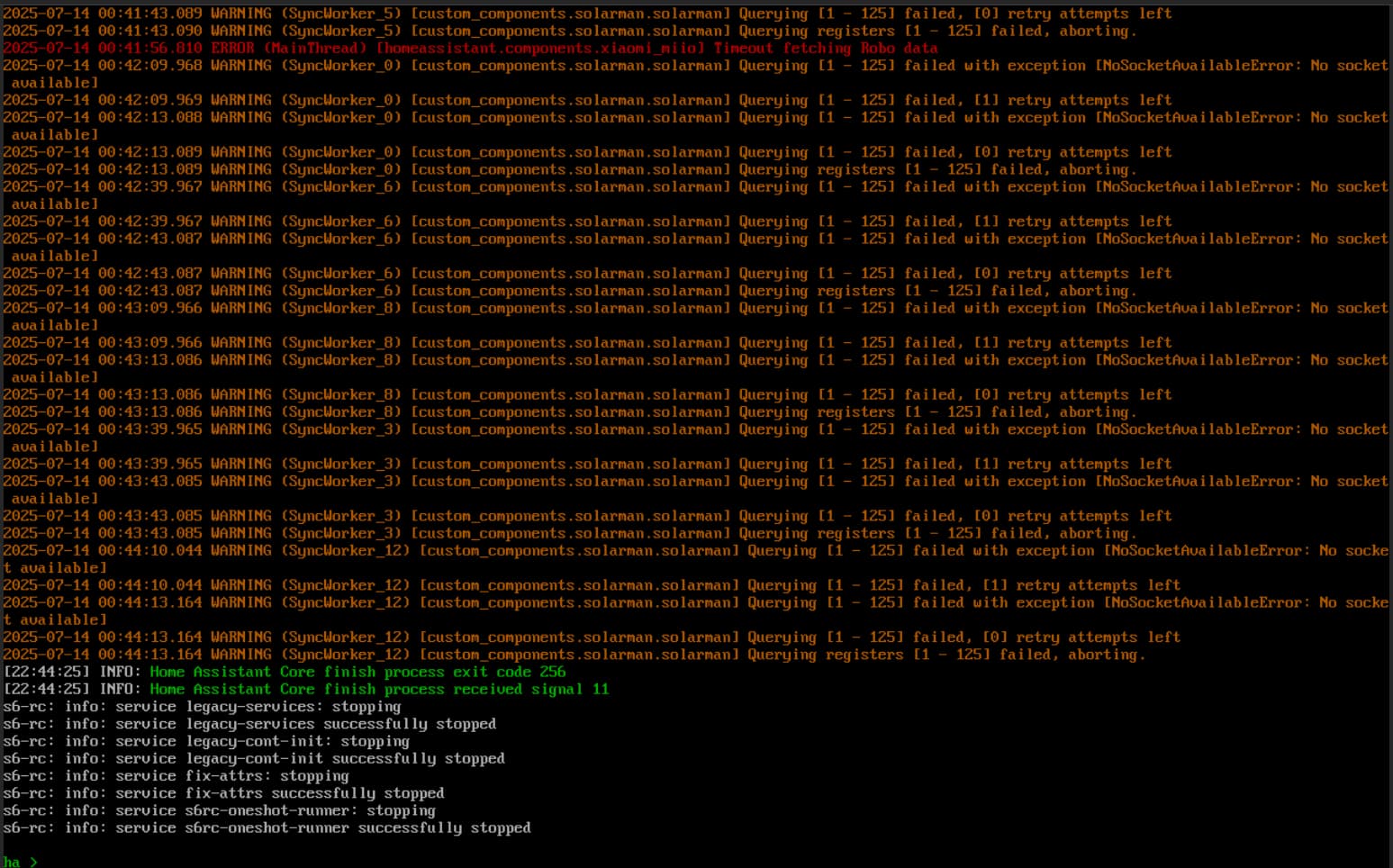Click the 00:42:13.089 SyncWorker_0 registers aborting line

tap(570, 169)
